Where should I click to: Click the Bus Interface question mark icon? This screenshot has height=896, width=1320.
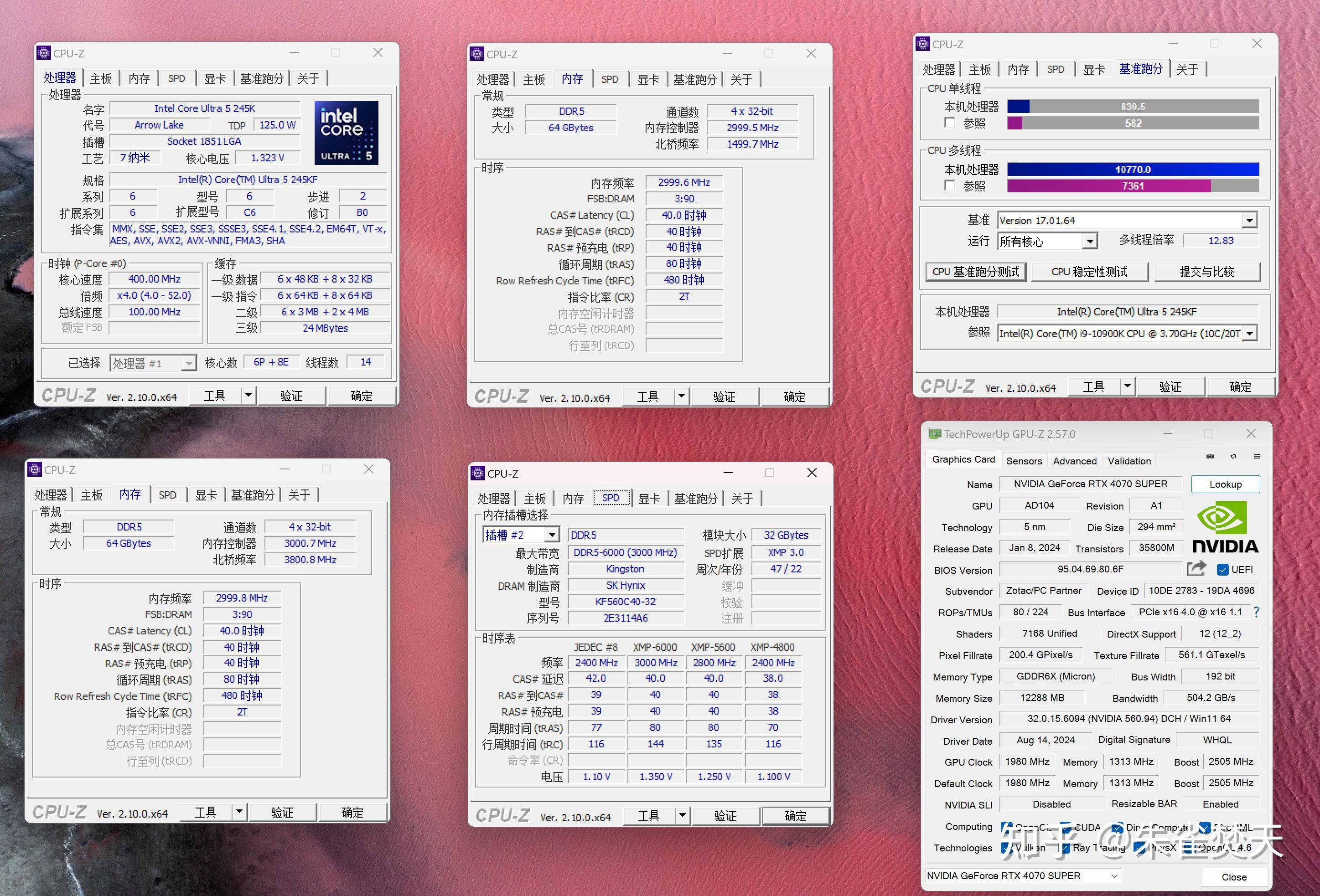point(1256,612)
